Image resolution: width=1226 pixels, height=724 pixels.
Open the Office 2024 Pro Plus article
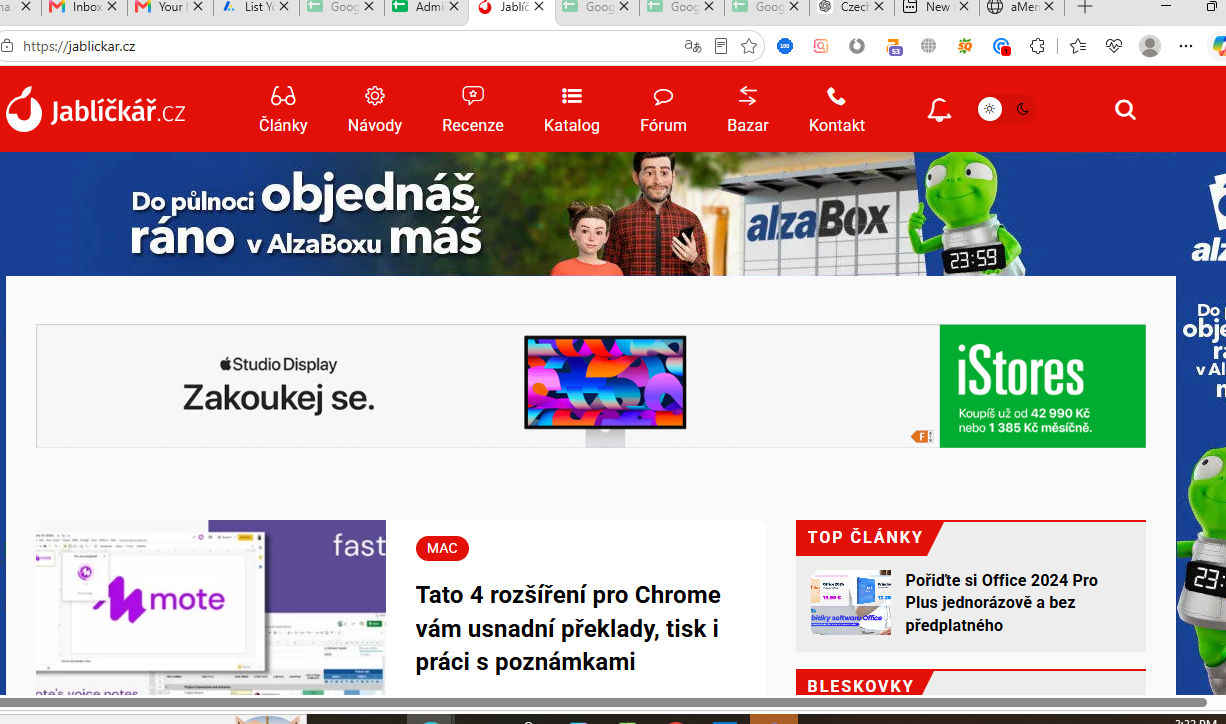pyautogui.click(x=1001, y=603)
